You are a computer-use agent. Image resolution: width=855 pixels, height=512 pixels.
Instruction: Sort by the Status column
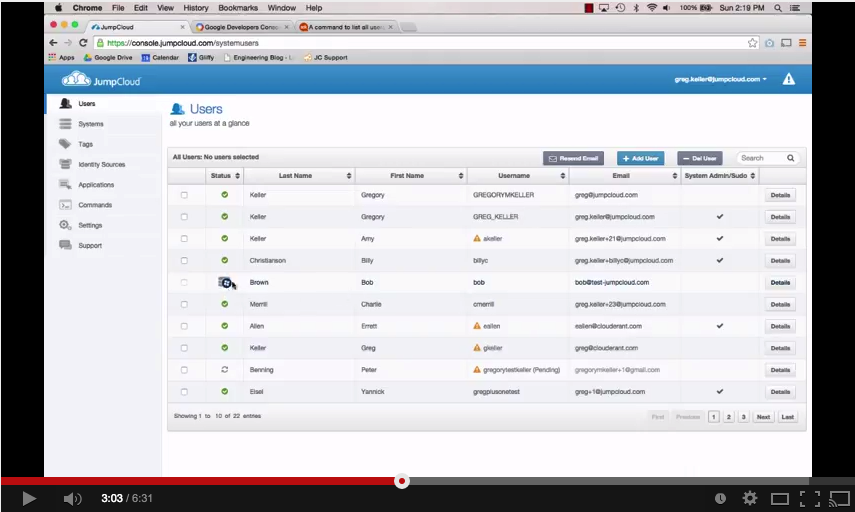point(225,176)
